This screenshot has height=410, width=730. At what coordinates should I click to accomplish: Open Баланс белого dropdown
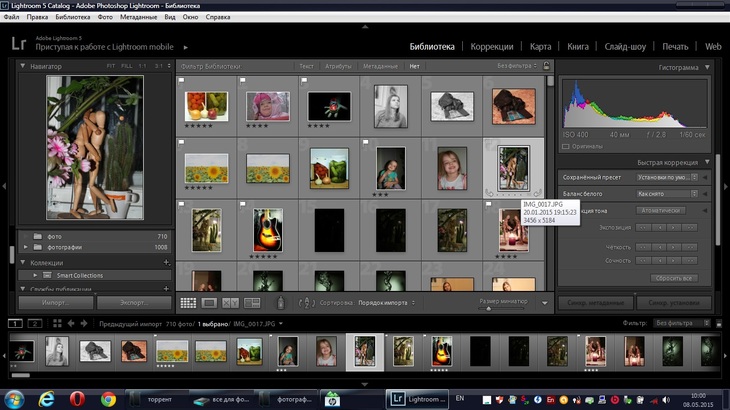(667, 194)
